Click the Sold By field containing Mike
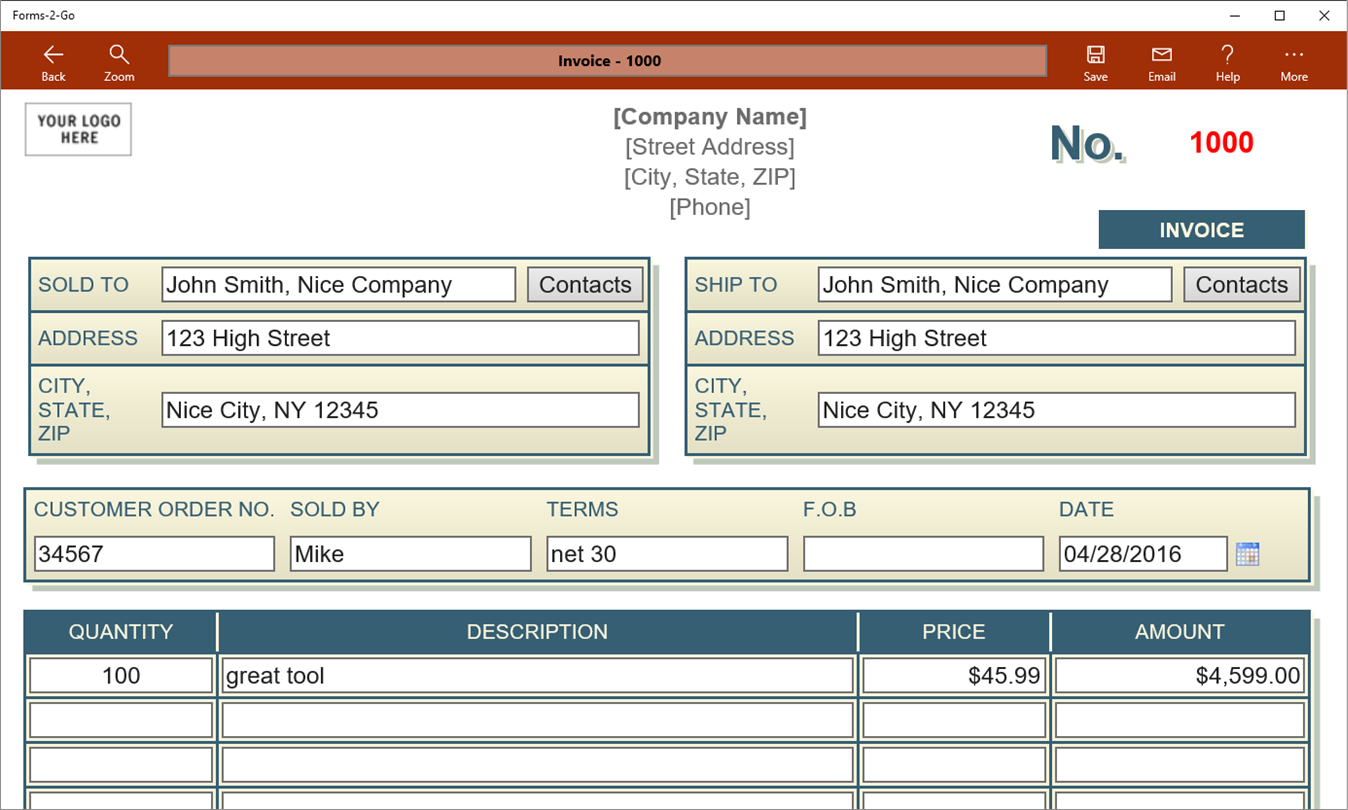The height and width of the screenshot is (810, 1348). 411,554
